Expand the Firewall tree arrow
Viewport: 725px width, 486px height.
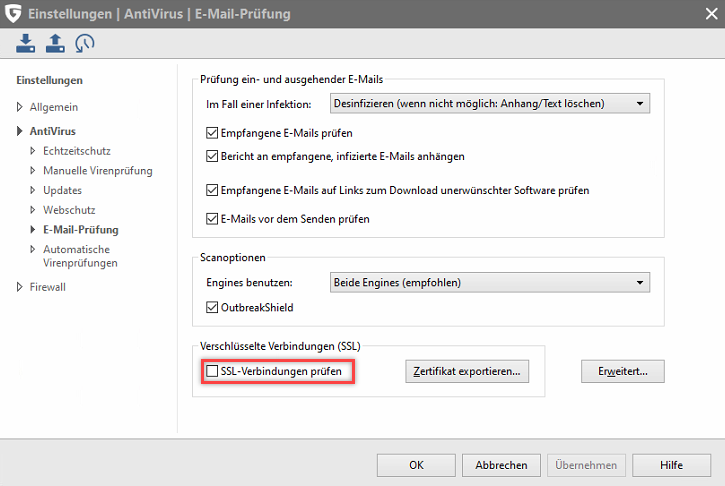(19, 287)
